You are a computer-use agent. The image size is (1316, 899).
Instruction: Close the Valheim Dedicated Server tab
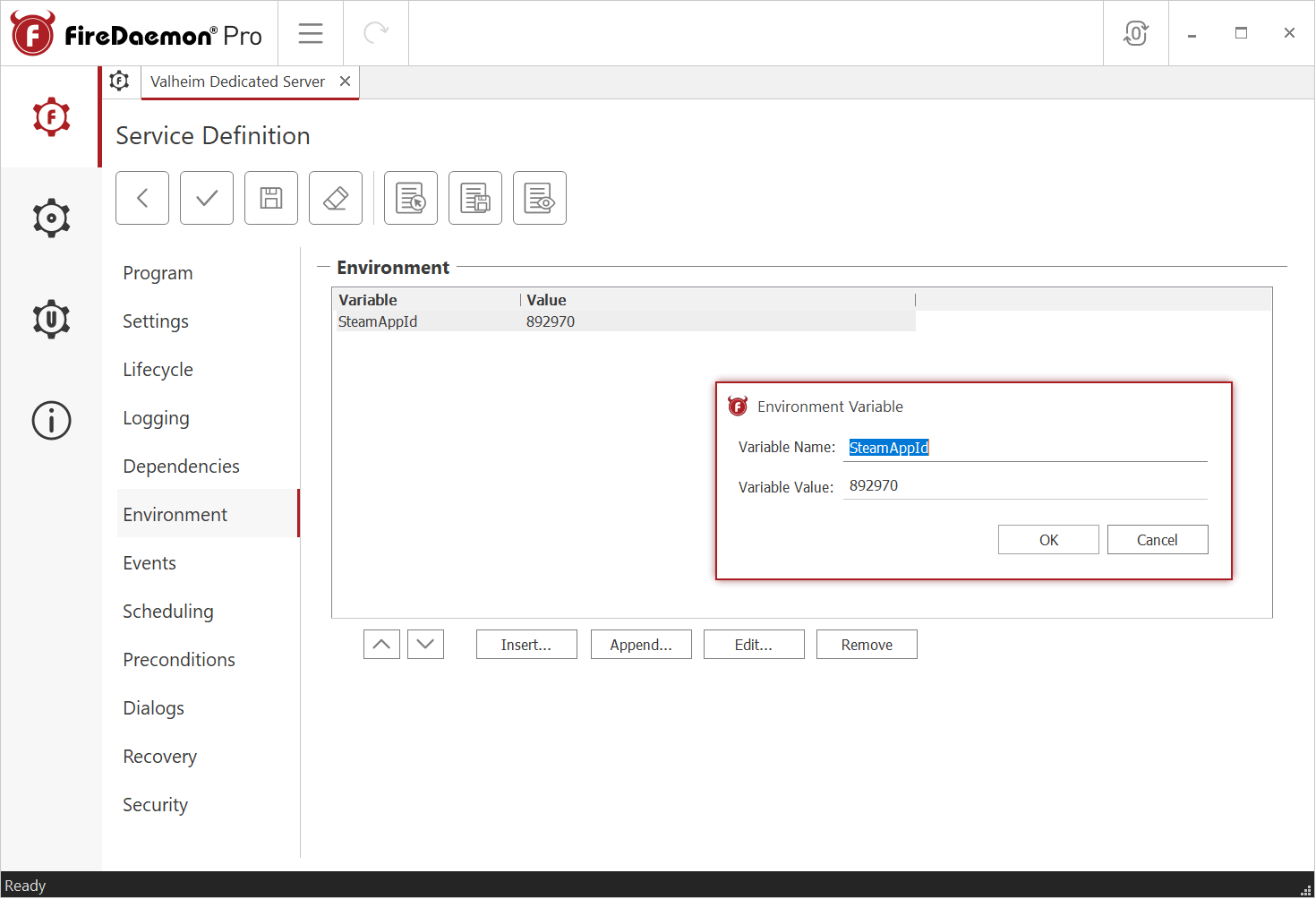345,81
